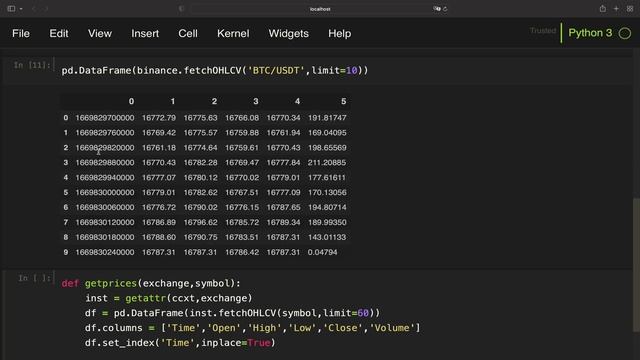Screen dimensions: 640x360
Task: Click the empty In [ ] cell prompt
Action: click(x=34, y=278)
